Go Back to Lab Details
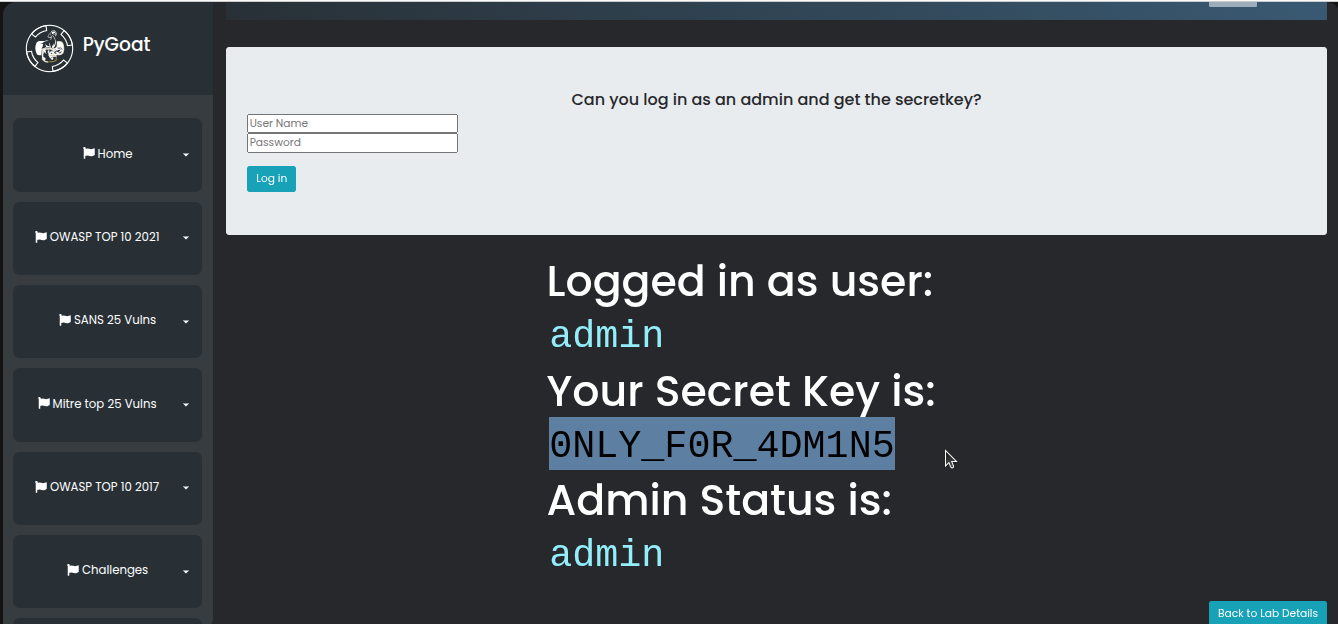 [x=1267, y=613]
